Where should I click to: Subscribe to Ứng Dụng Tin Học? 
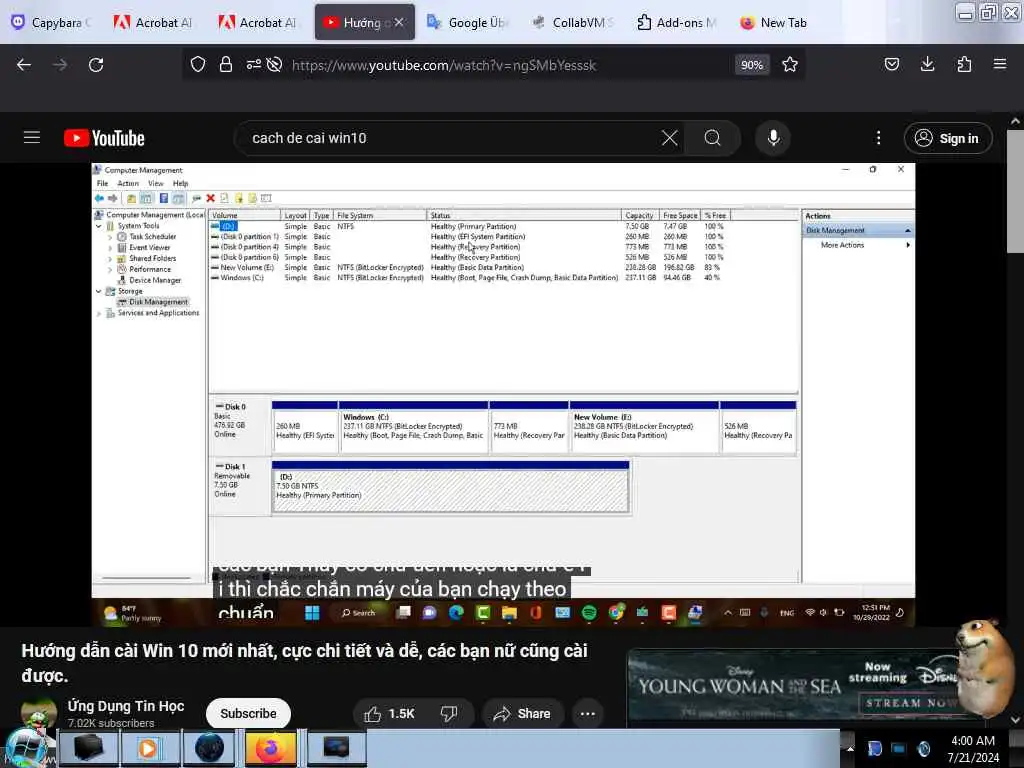(x=248, y=714)
